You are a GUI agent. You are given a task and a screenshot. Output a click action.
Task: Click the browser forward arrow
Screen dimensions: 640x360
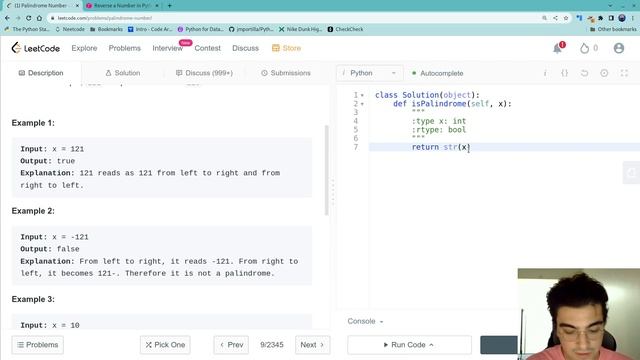pos(18,18)
